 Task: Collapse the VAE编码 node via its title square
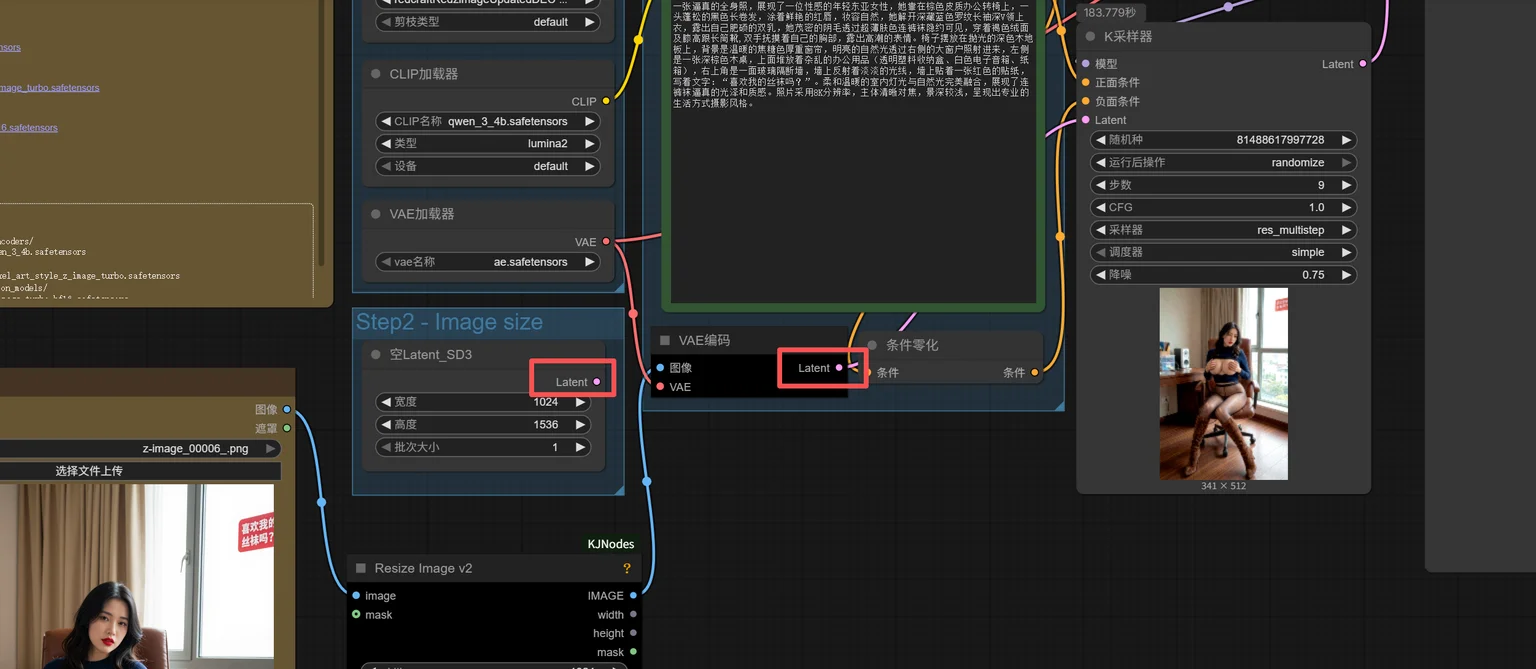[x=665, y=341]
